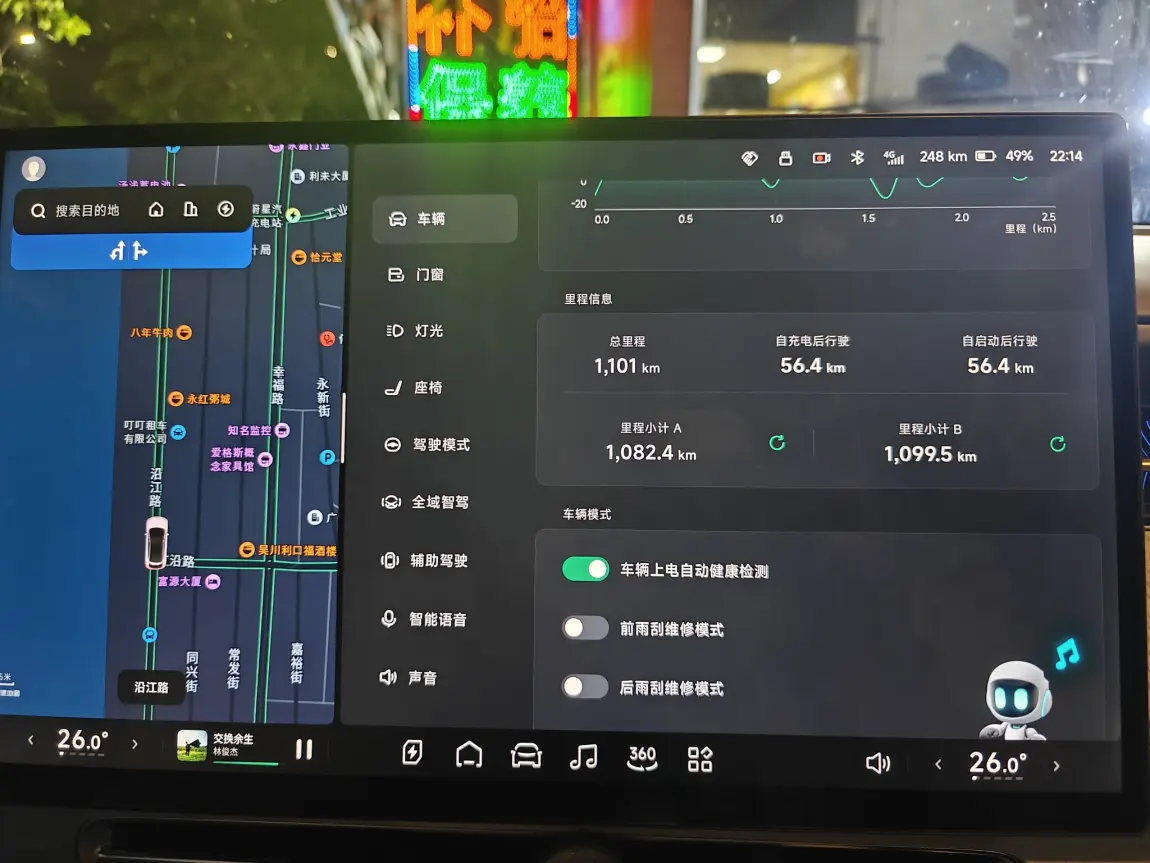Tap the 自充电后行驶 56.4 km value

coord(813,365)
